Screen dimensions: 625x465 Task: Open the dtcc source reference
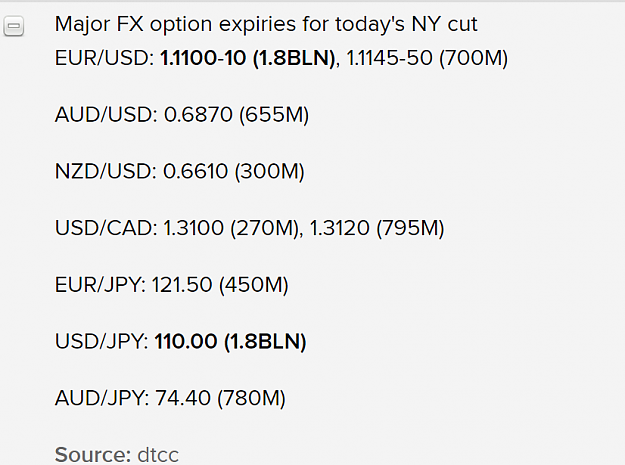tap(158, 455)
